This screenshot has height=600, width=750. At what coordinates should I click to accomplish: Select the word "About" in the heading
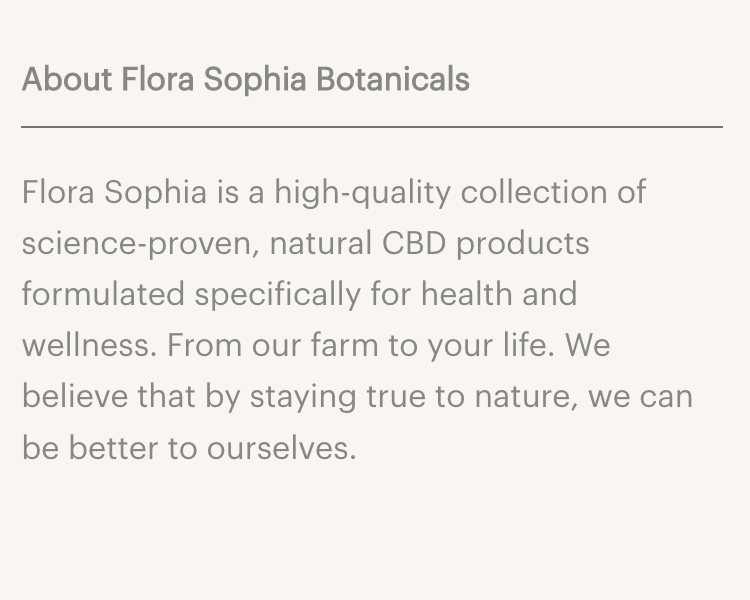(x=66, y=79)
